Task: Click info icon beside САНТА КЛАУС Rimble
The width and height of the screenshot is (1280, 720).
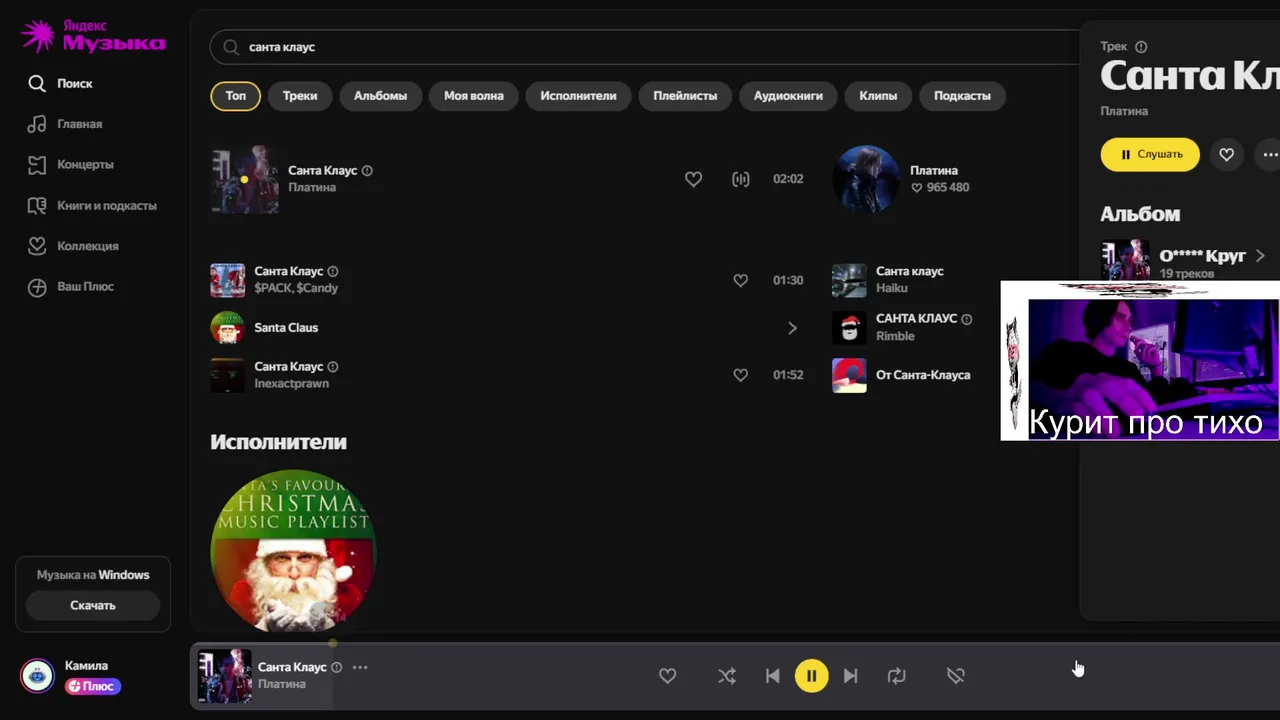Action: (x=966, y=319)
